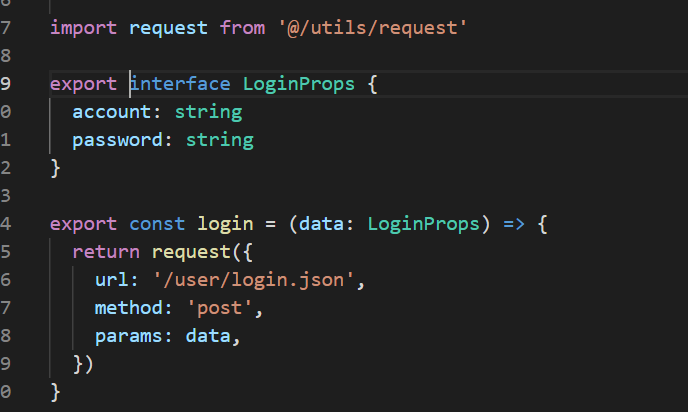Click the 'password' property name
The image size is (688, 412).
pos(117,140)
